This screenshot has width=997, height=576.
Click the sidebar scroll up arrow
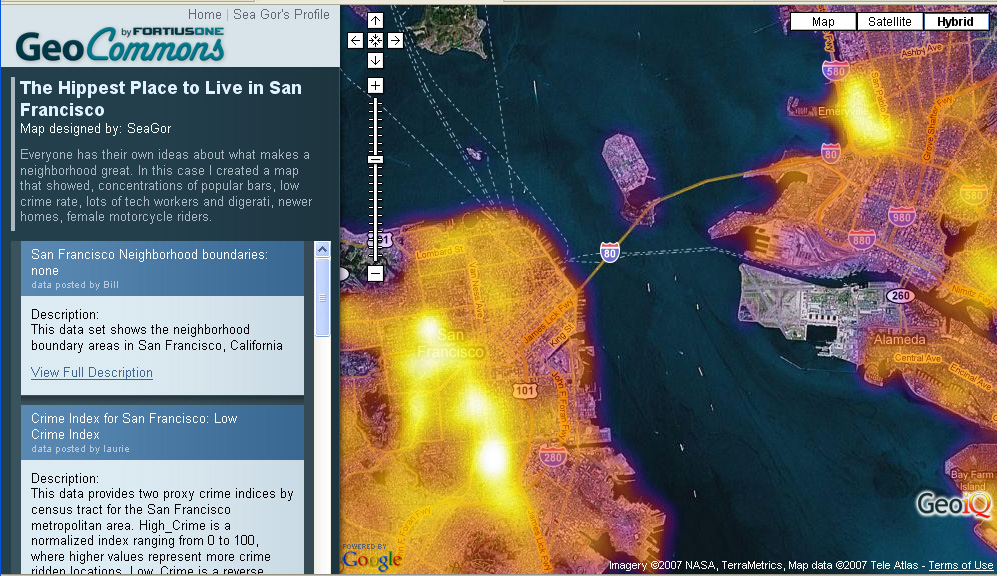(x=322, y=249)
